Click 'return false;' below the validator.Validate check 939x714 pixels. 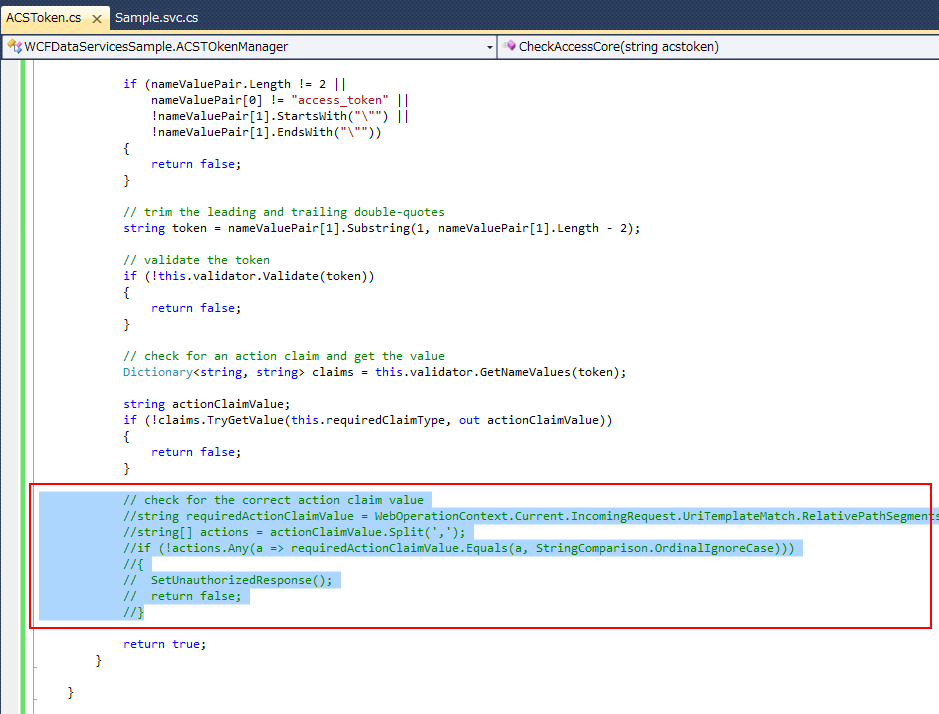tap(195, 308)
